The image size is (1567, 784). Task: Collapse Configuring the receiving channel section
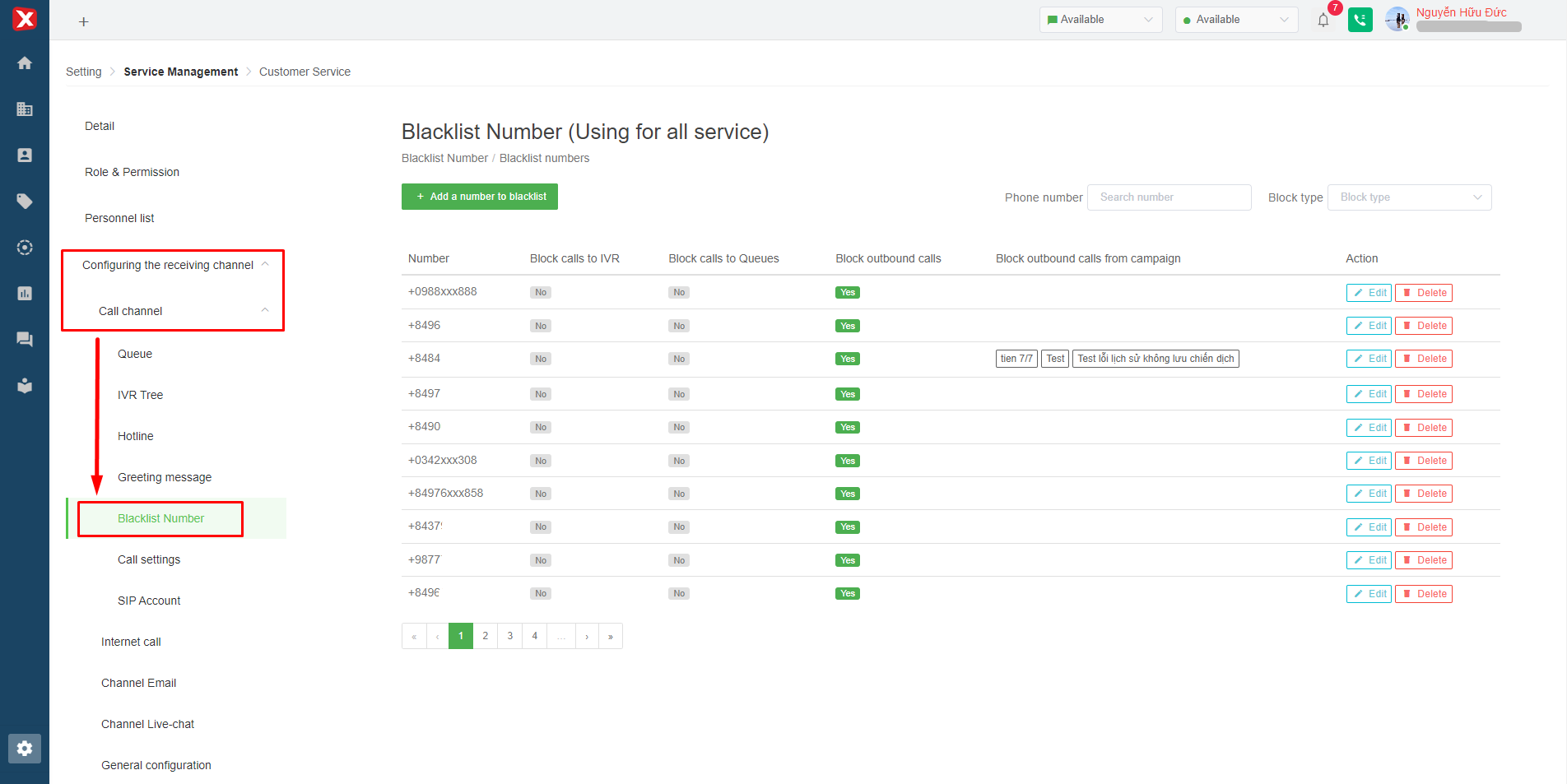265,264
